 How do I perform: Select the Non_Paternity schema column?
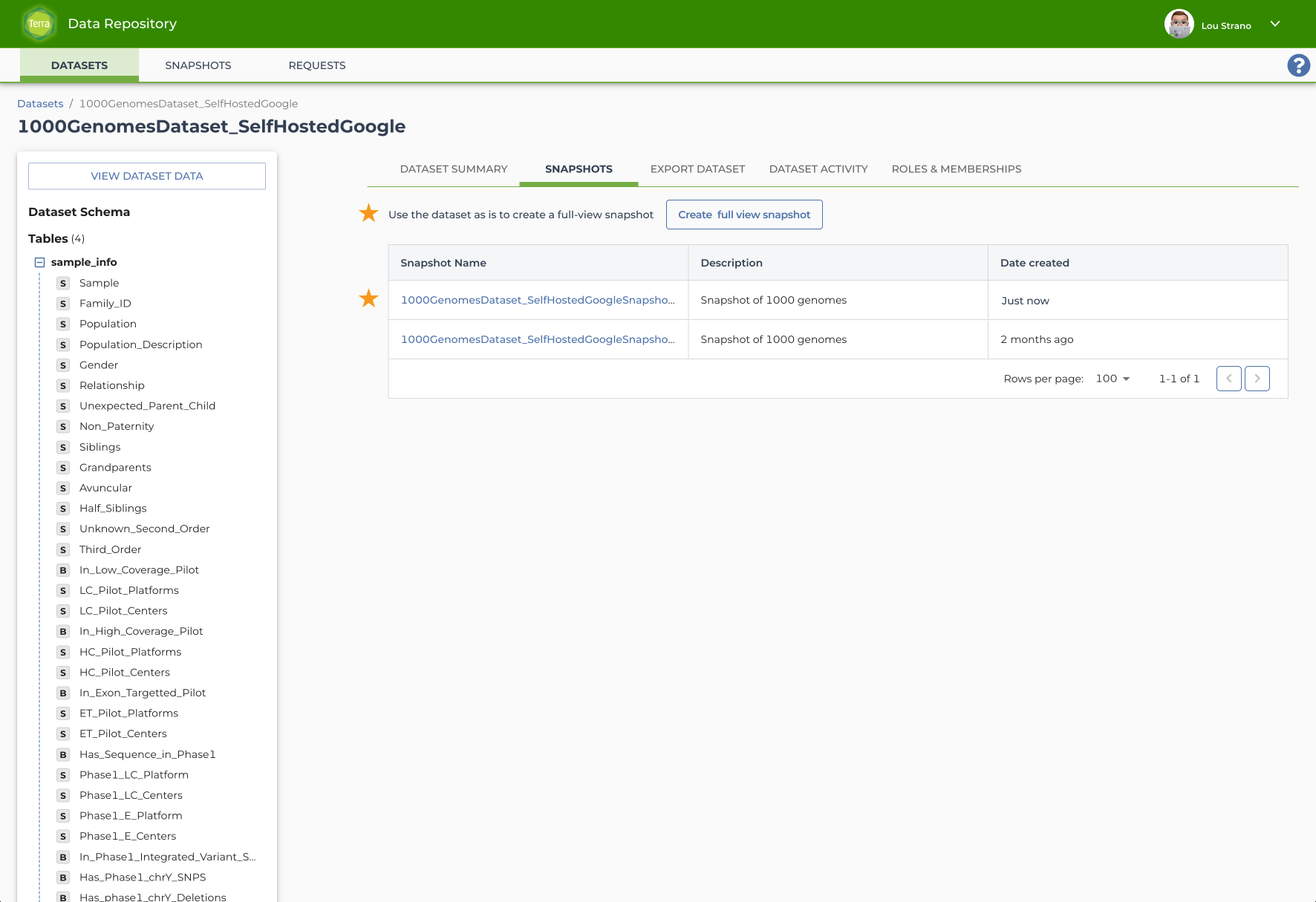117,426
